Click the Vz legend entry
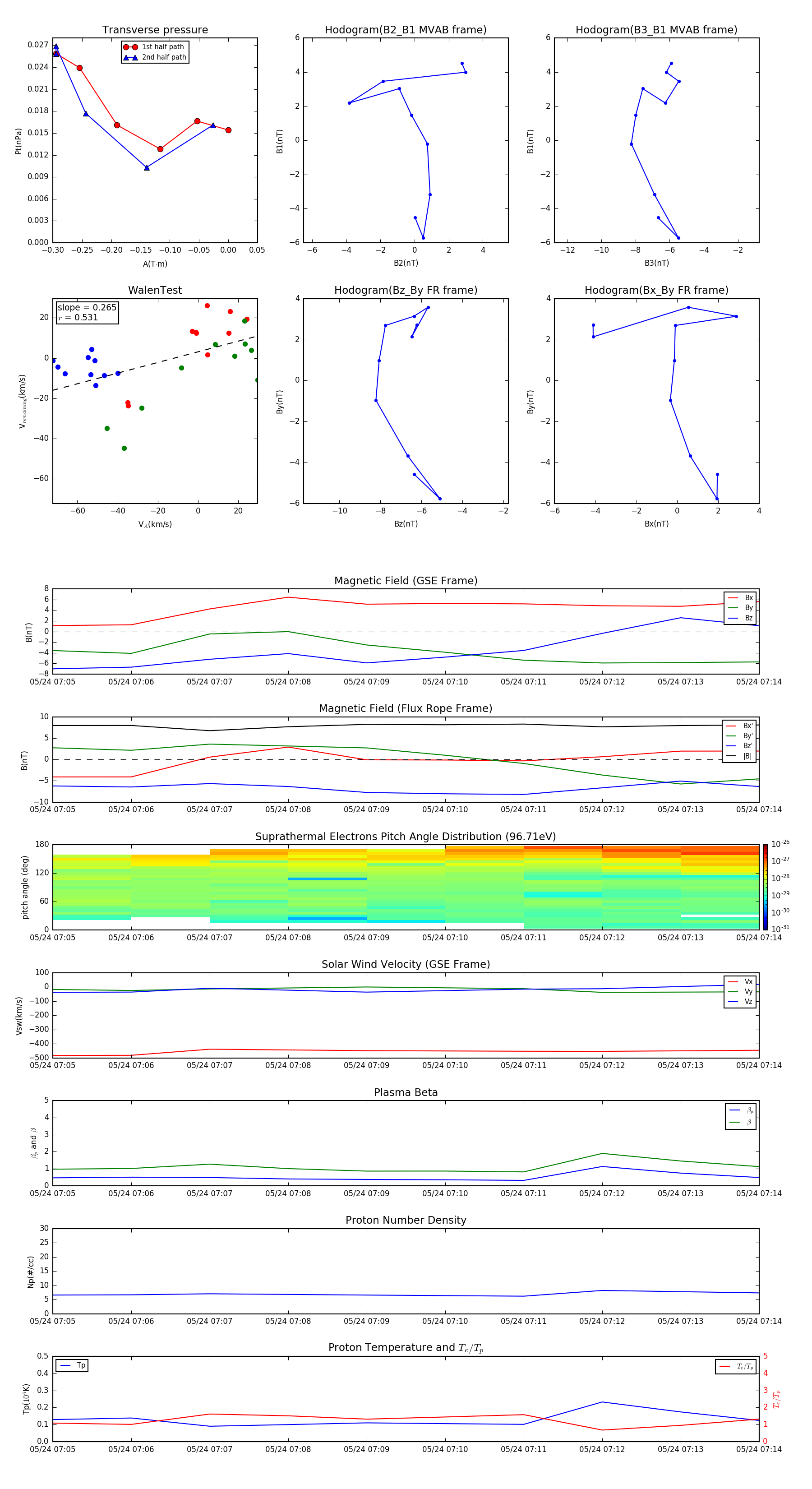Viewport: 812px width, 1489px height. click(740, 1002)
